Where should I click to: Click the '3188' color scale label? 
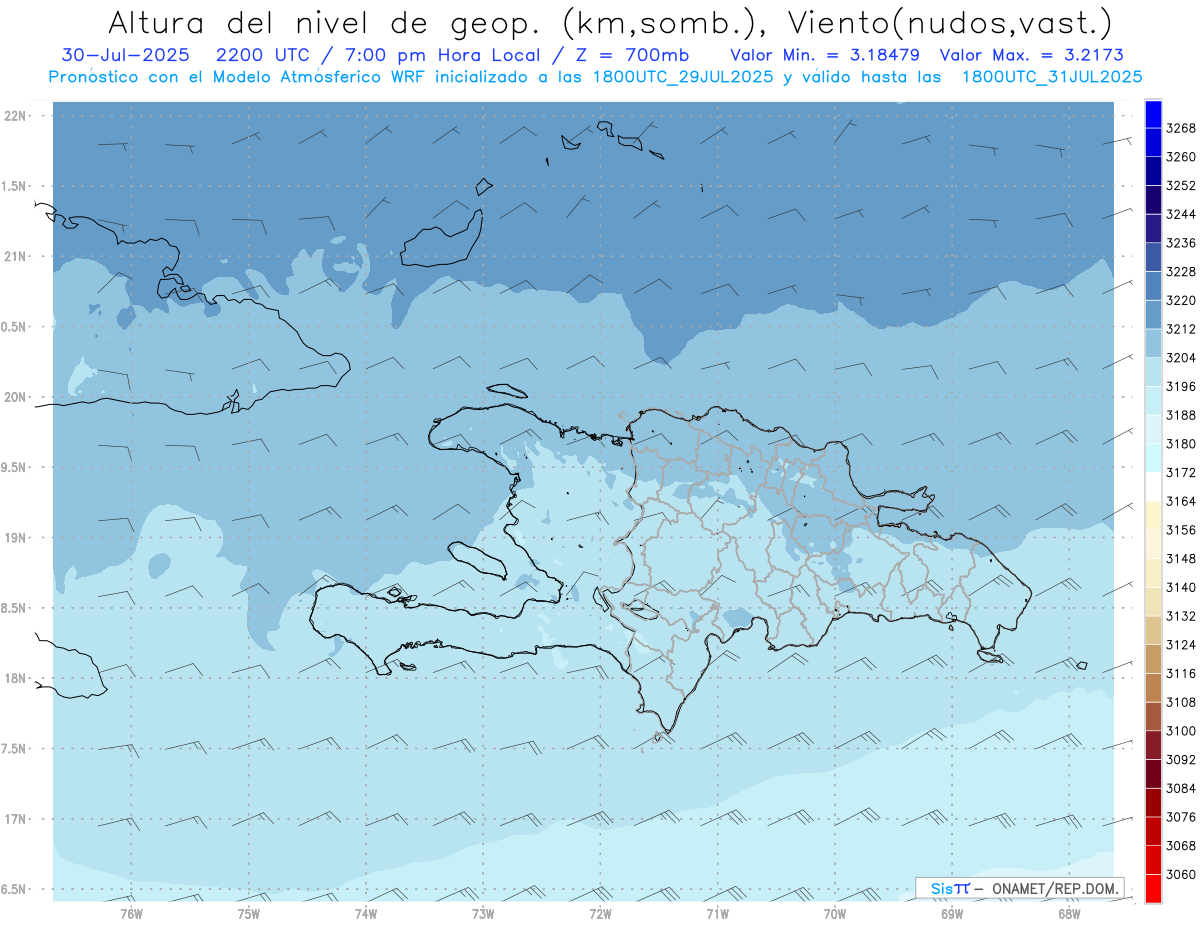[x=1181, y=415]
